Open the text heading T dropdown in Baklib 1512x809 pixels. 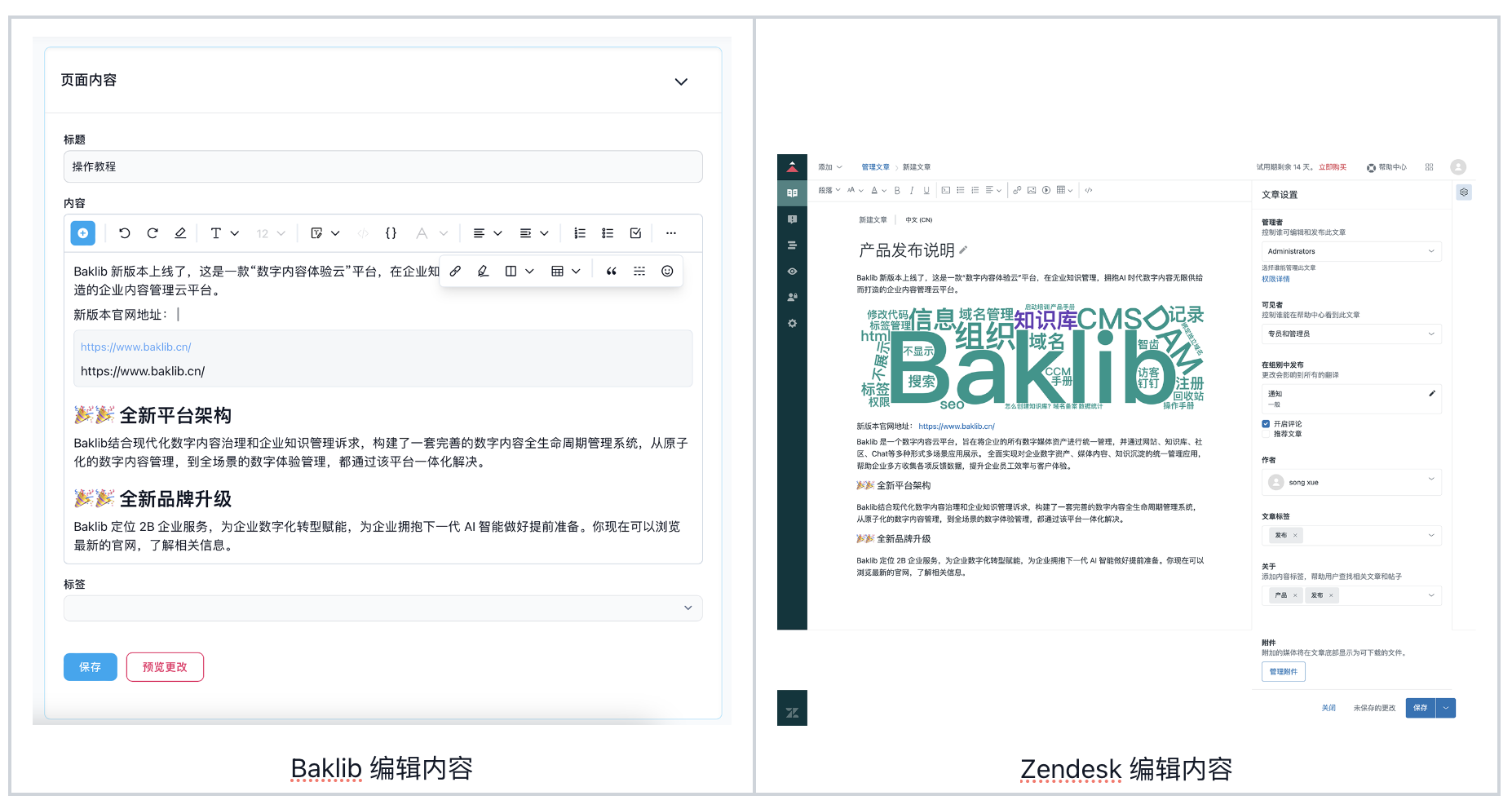tap(224, 233)
